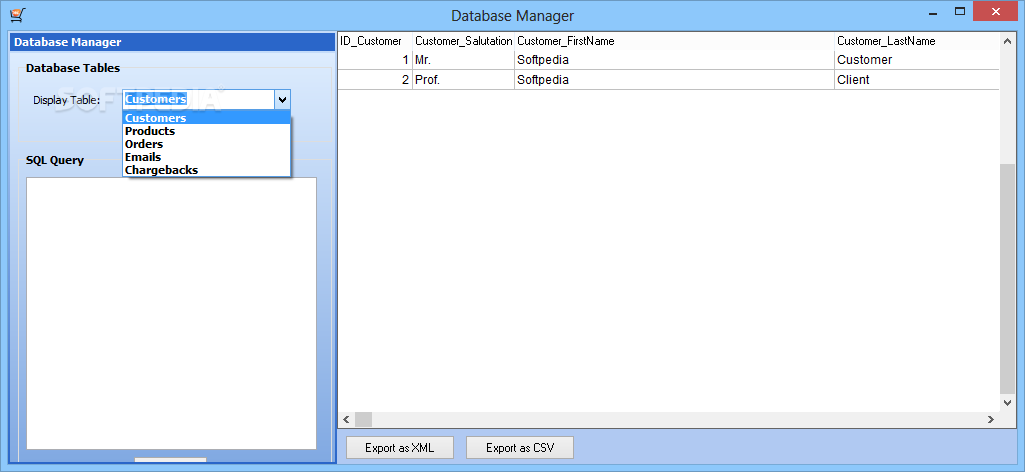Click the Client last name cell
Screen dimensions: 1025x472
(x=917, y=80)
